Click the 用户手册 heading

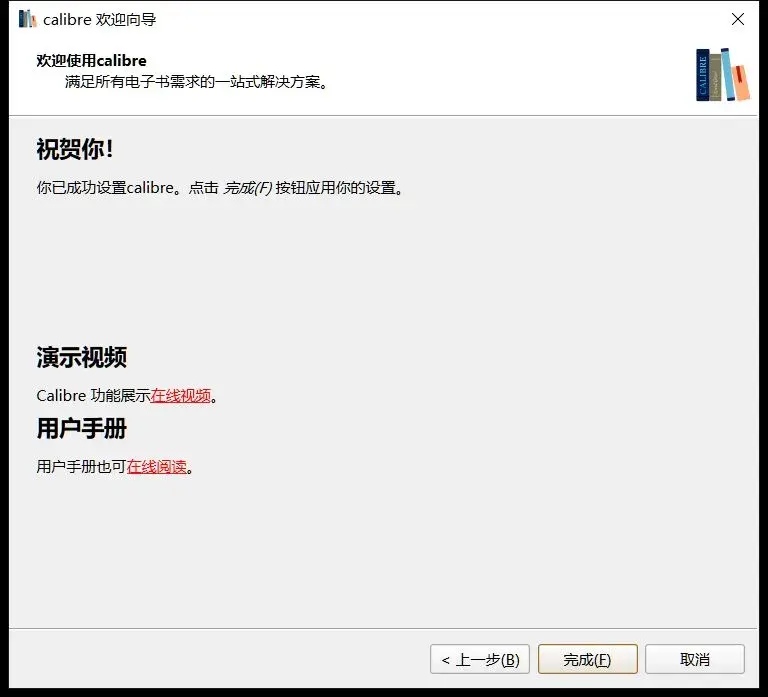tap(82, 429)
